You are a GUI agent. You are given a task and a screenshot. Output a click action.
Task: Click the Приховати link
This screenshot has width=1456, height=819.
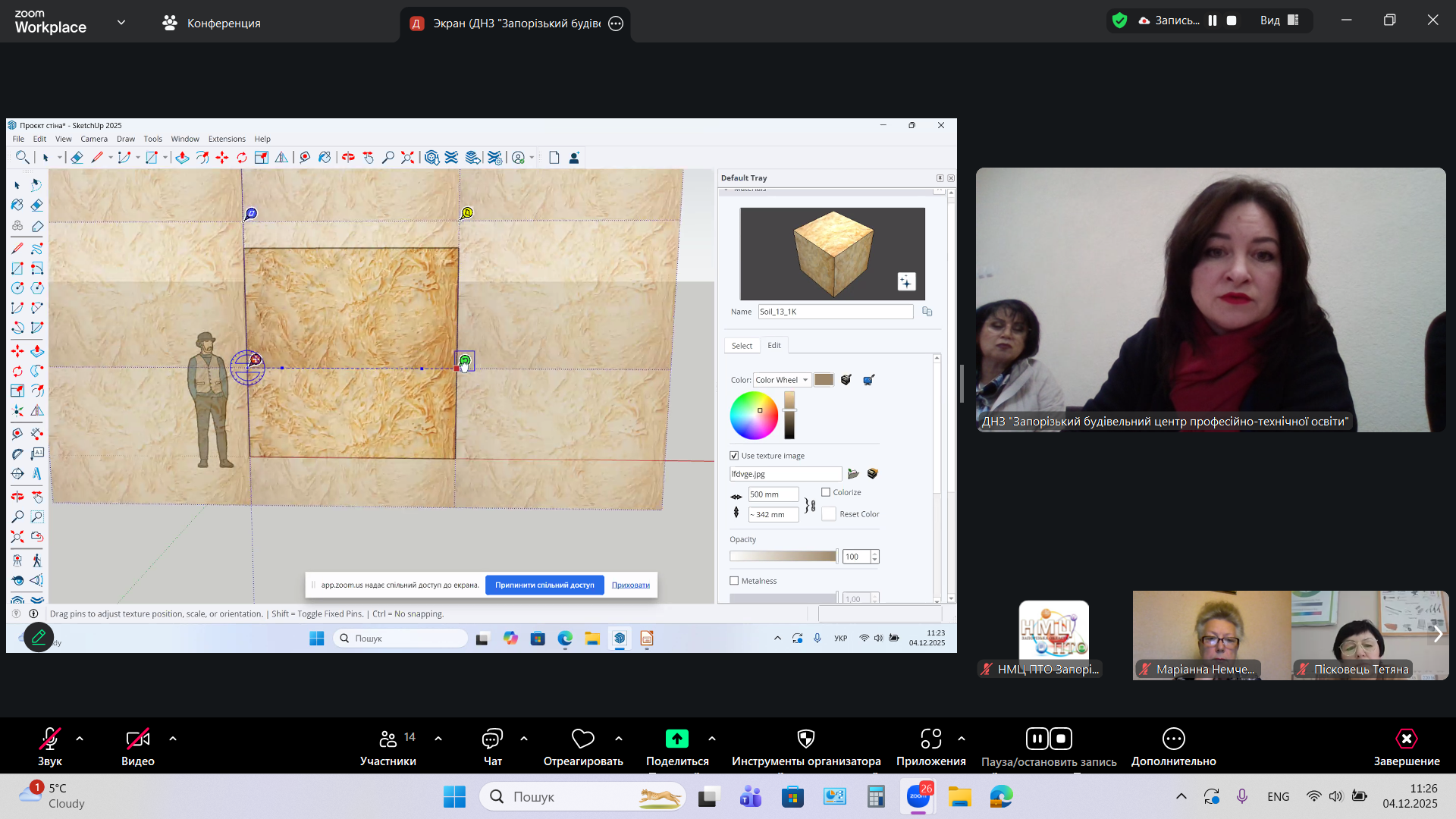pos(631,585)
